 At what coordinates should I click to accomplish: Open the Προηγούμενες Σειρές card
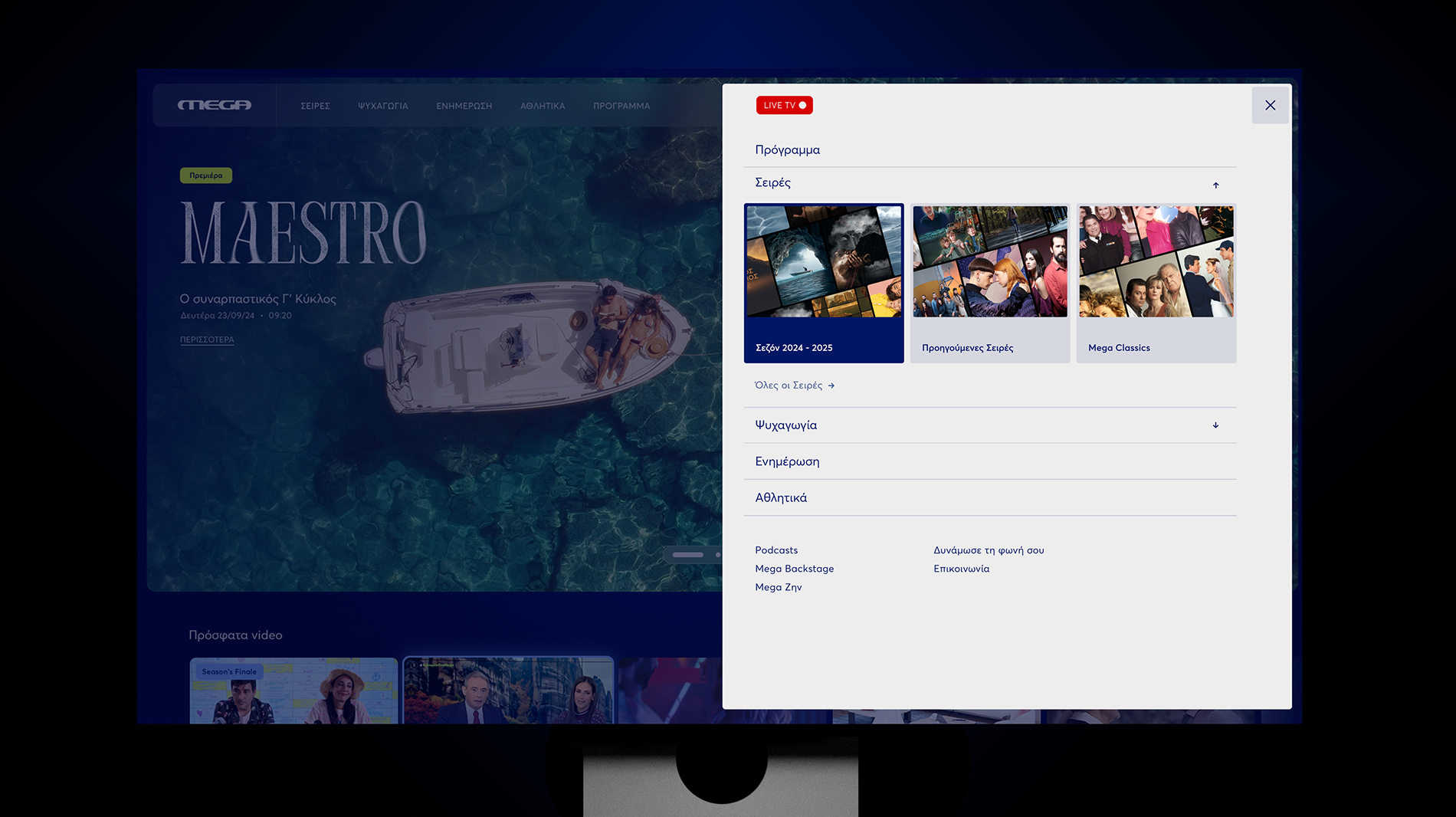(x=990, y=283)
